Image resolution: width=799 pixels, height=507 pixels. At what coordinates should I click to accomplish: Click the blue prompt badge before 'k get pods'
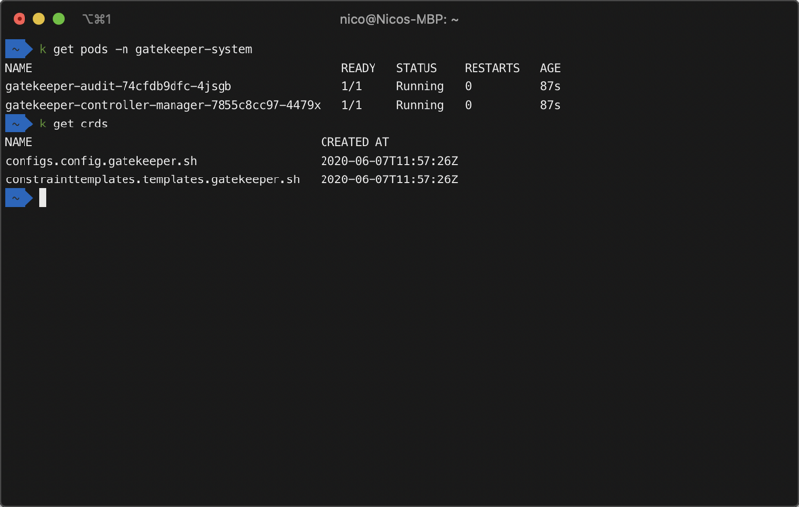(x=18, y=49)
